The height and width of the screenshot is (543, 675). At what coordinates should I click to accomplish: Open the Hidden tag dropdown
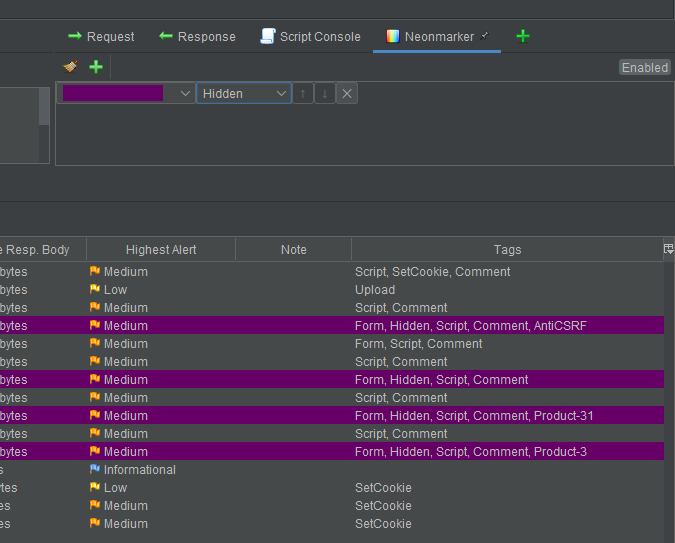pyautogui.click(x=244, y=93)
